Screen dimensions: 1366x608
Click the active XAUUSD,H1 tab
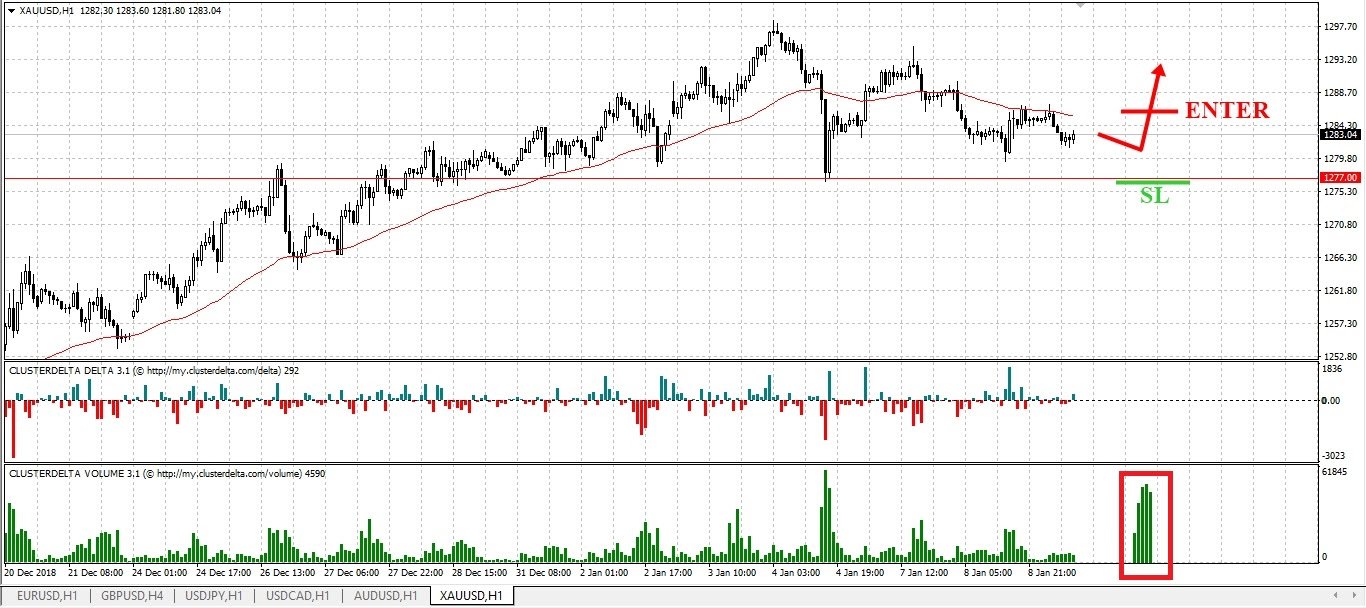click(x=469, y=596)
